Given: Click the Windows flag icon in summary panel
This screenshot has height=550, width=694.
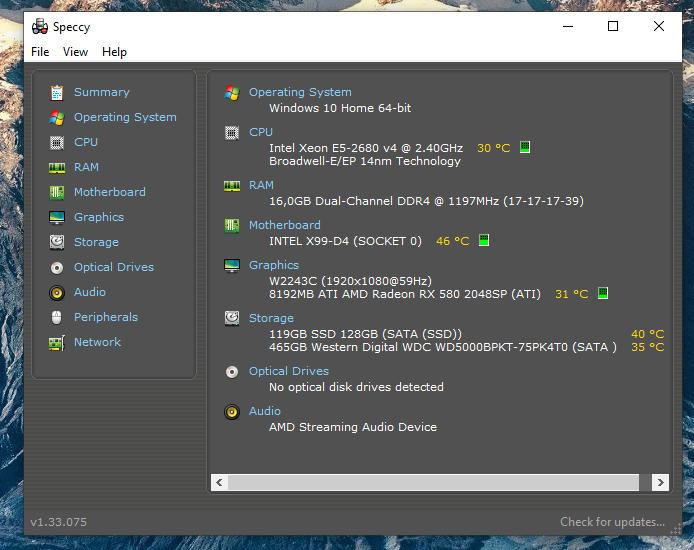Looking at the screenshot, I should point(232,92).
